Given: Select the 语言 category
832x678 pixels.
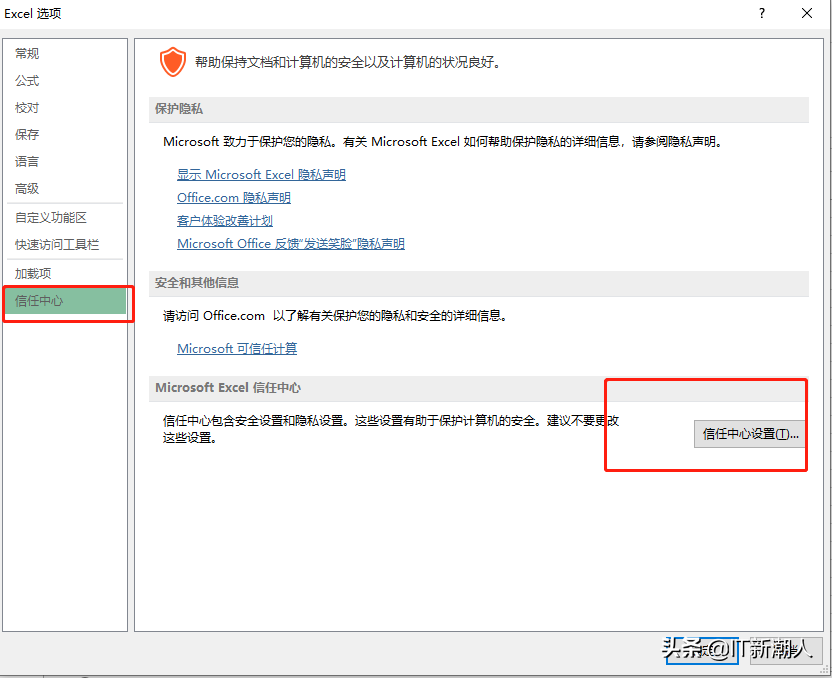Looking at the screenshot, I should [27, 161].
